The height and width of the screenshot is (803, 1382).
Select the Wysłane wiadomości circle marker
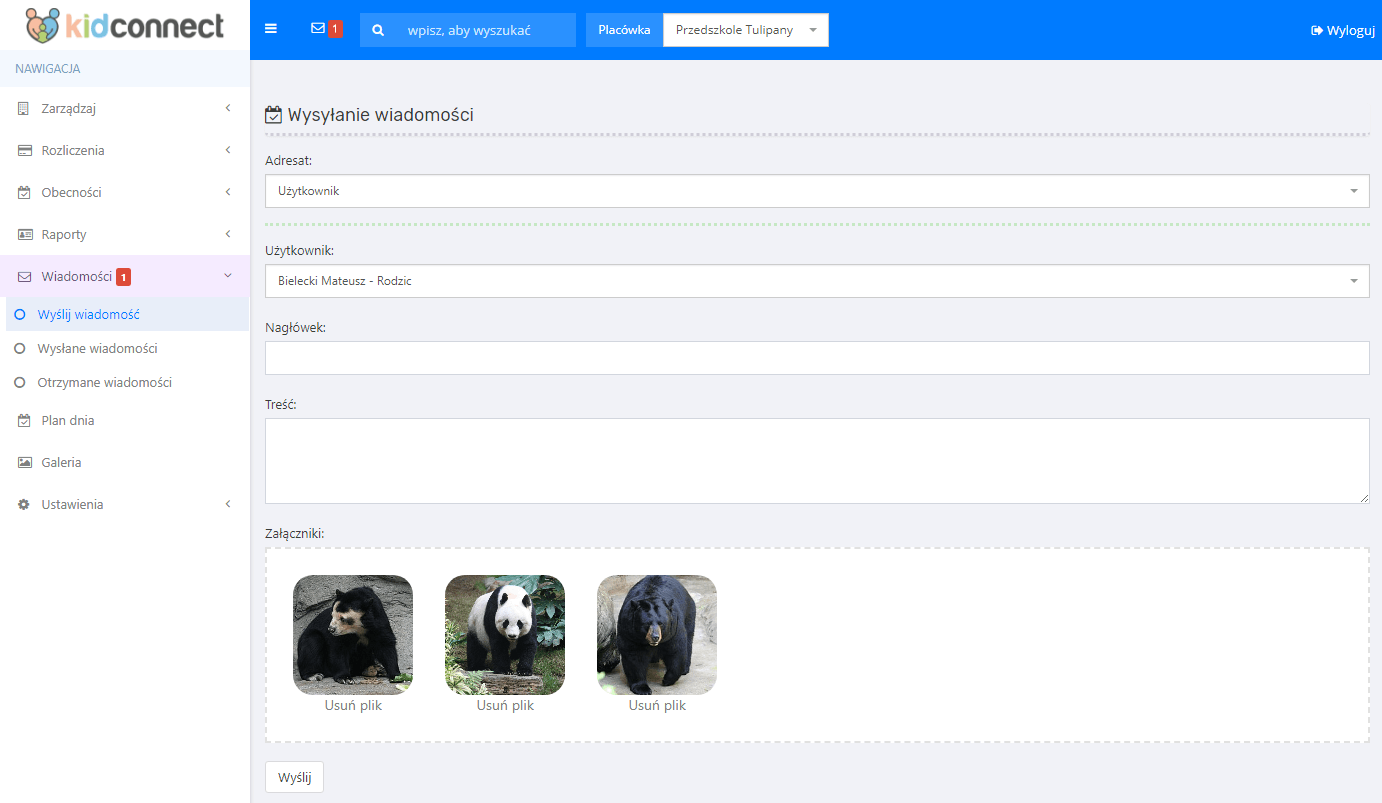pos(19,348)
